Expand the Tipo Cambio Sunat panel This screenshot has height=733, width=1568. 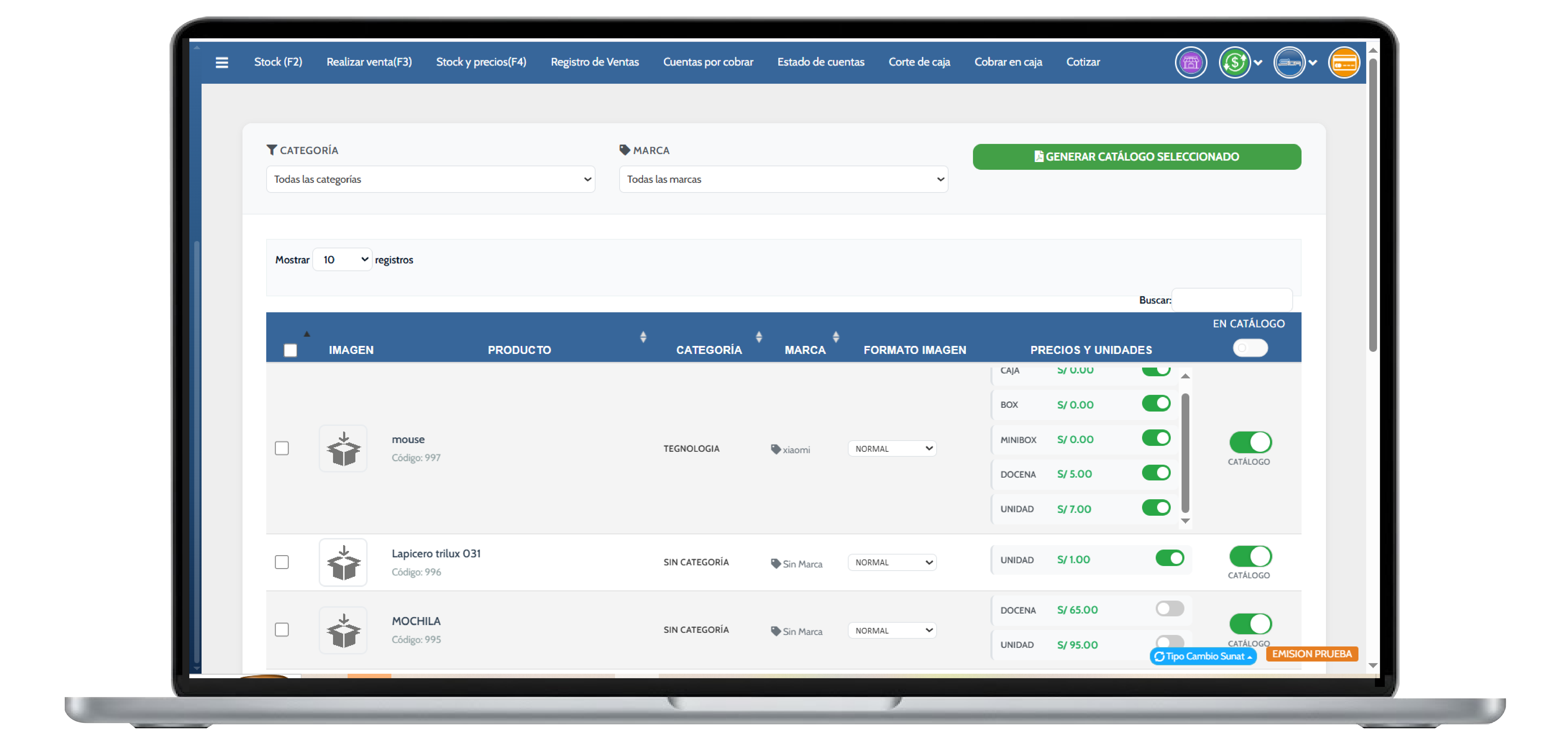point(1203,657)
